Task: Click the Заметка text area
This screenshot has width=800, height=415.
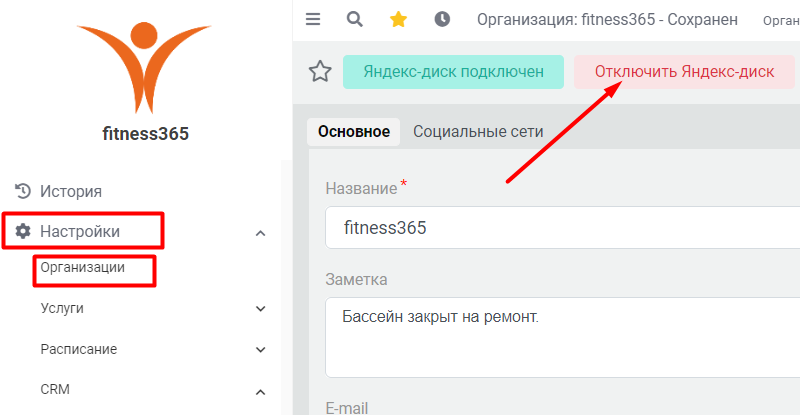Action: click(x=562, y=337)
